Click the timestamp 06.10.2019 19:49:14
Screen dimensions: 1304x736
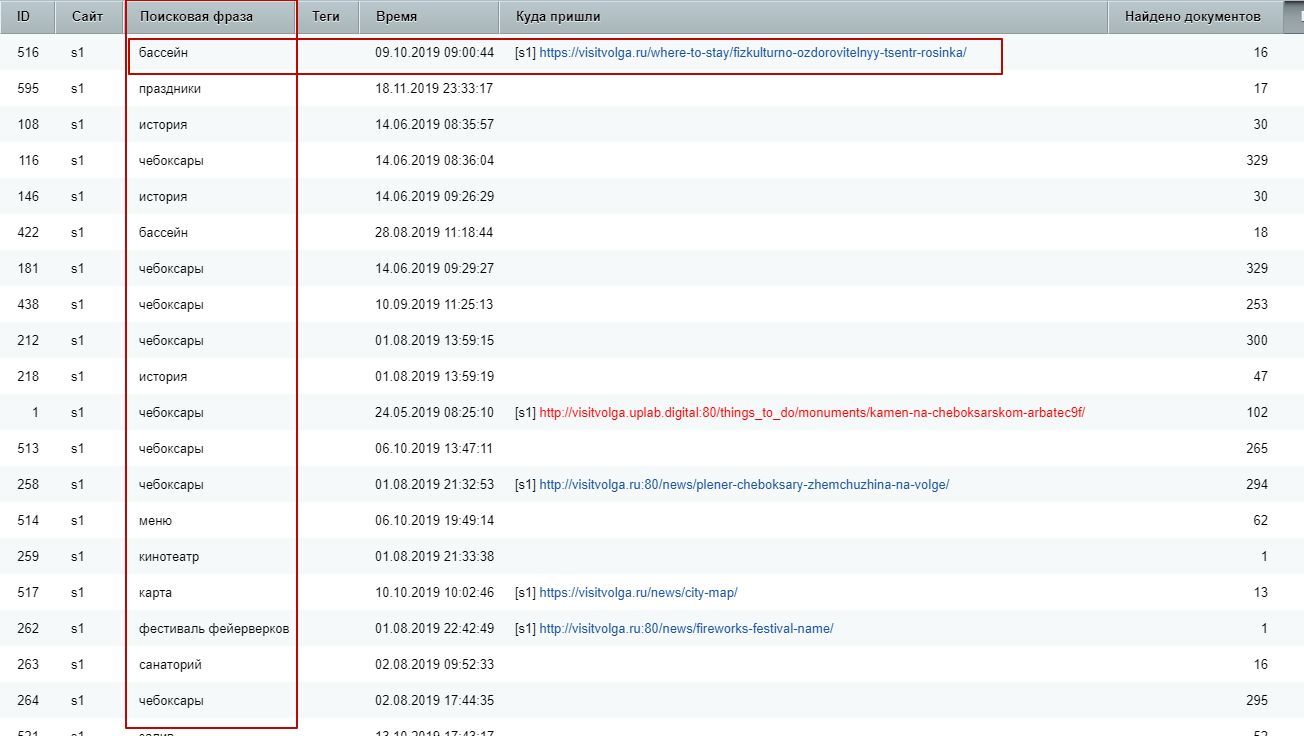tap(434, 521)
